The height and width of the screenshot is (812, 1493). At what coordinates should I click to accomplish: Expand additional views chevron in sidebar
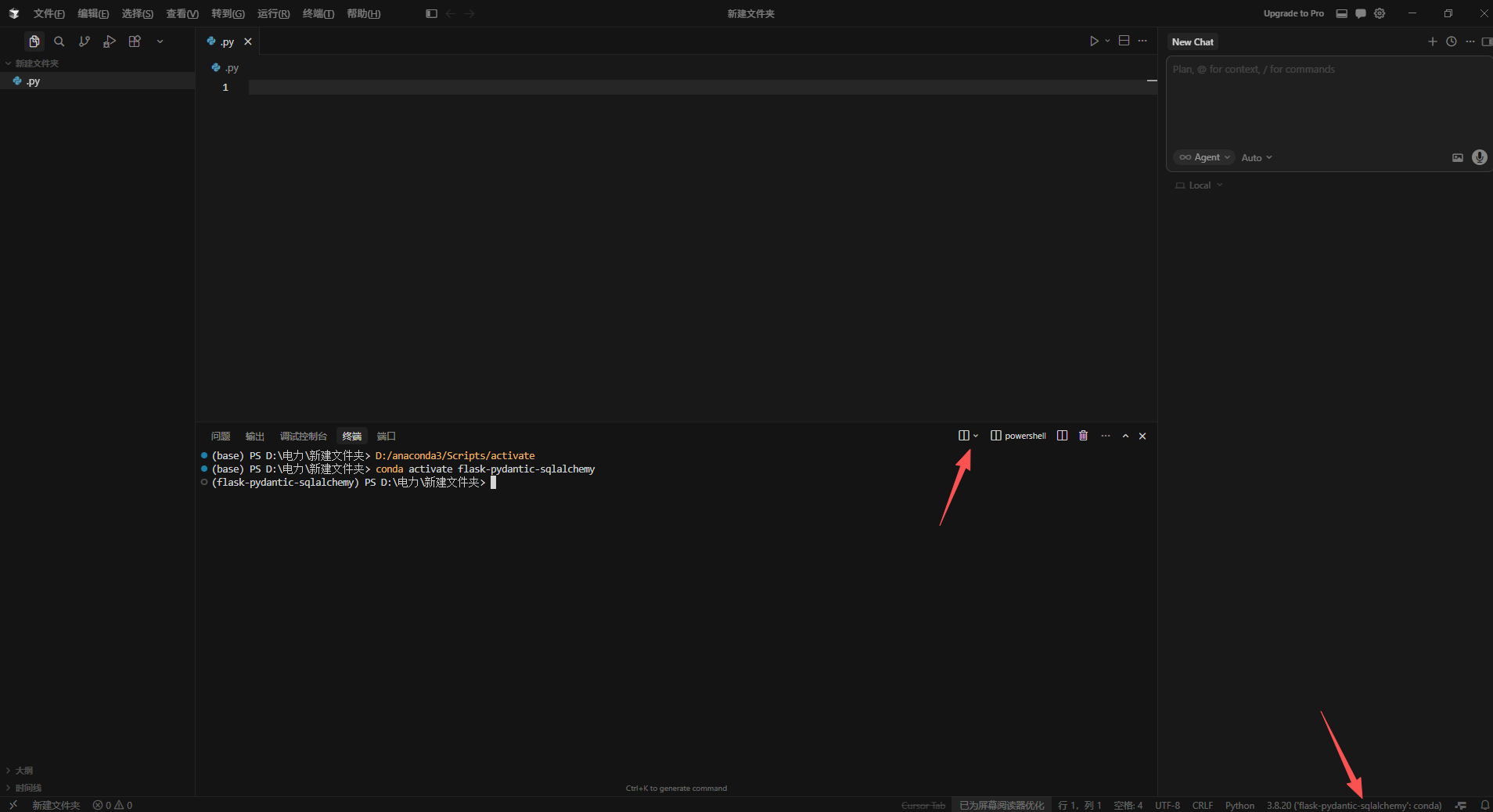[x=160, y=41]
